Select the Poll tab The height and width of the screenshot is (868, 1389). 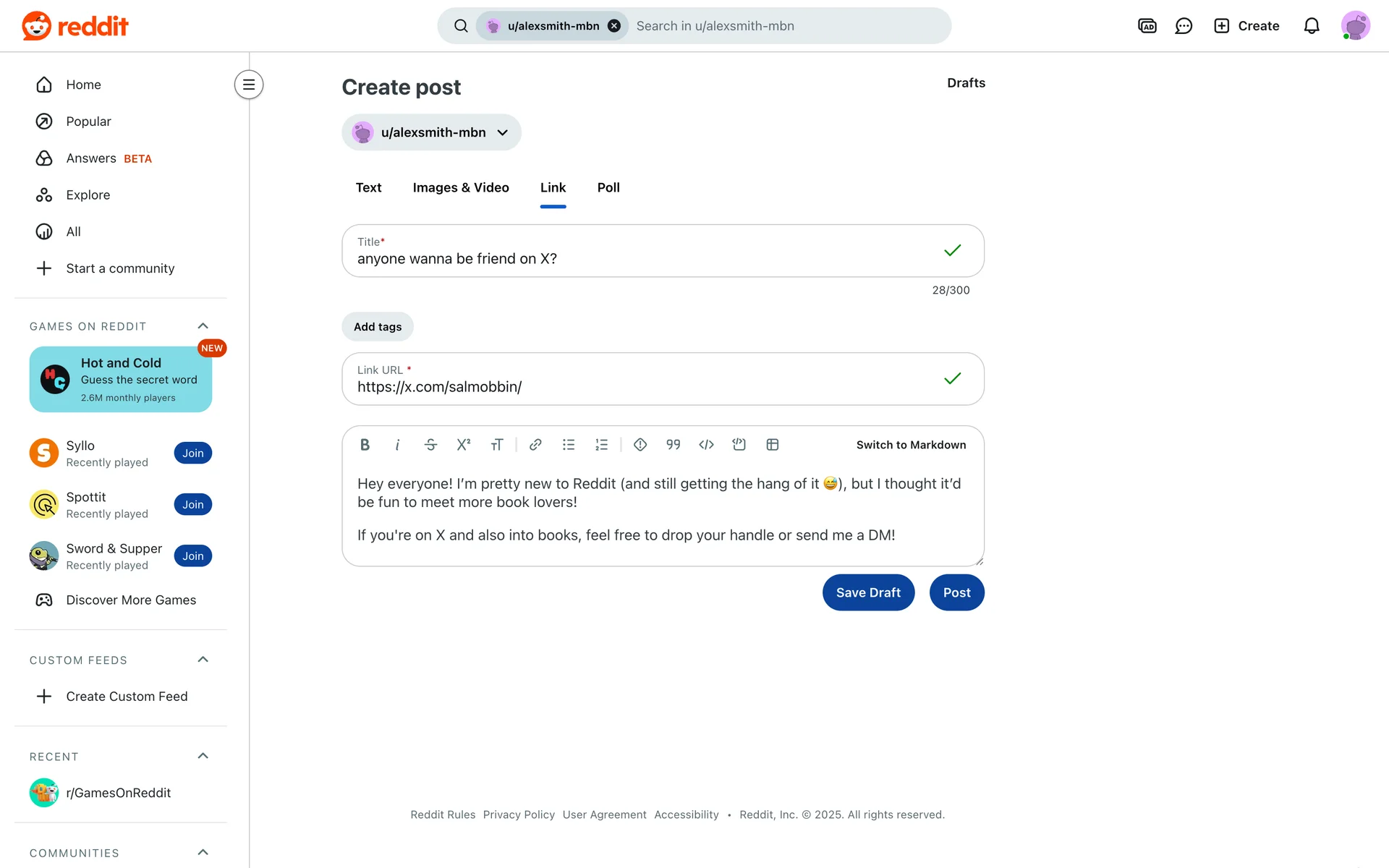[x=608, y=188]
